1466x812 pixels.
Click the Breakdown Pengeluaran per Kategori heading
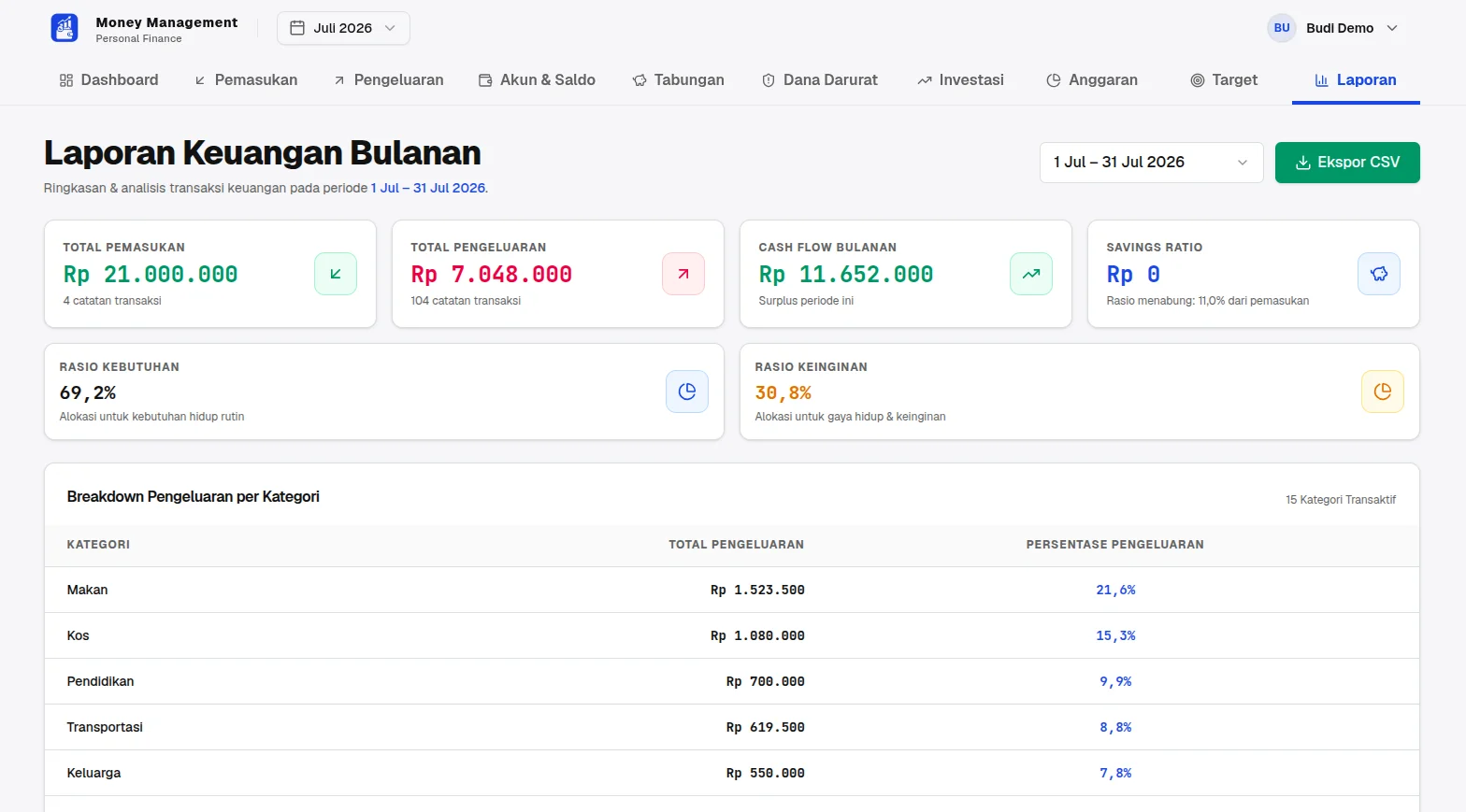click(194, 497)
